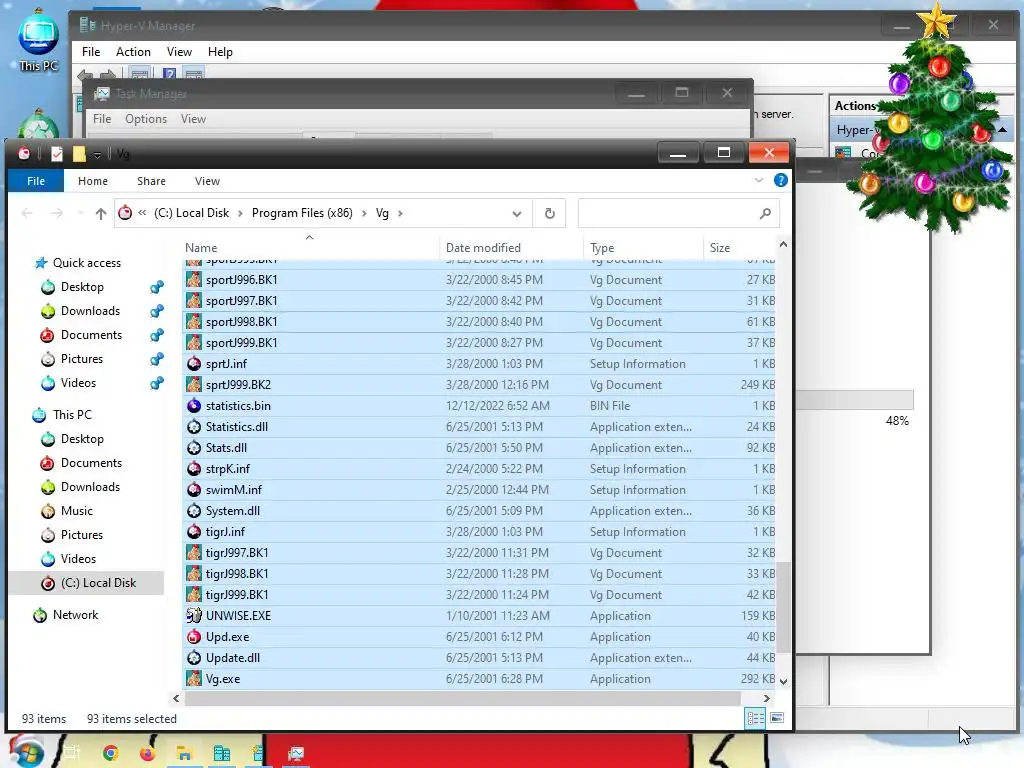Open Network in navigation pane
The width and height of the screenshot is (1024, 768).
click(75, 615)
